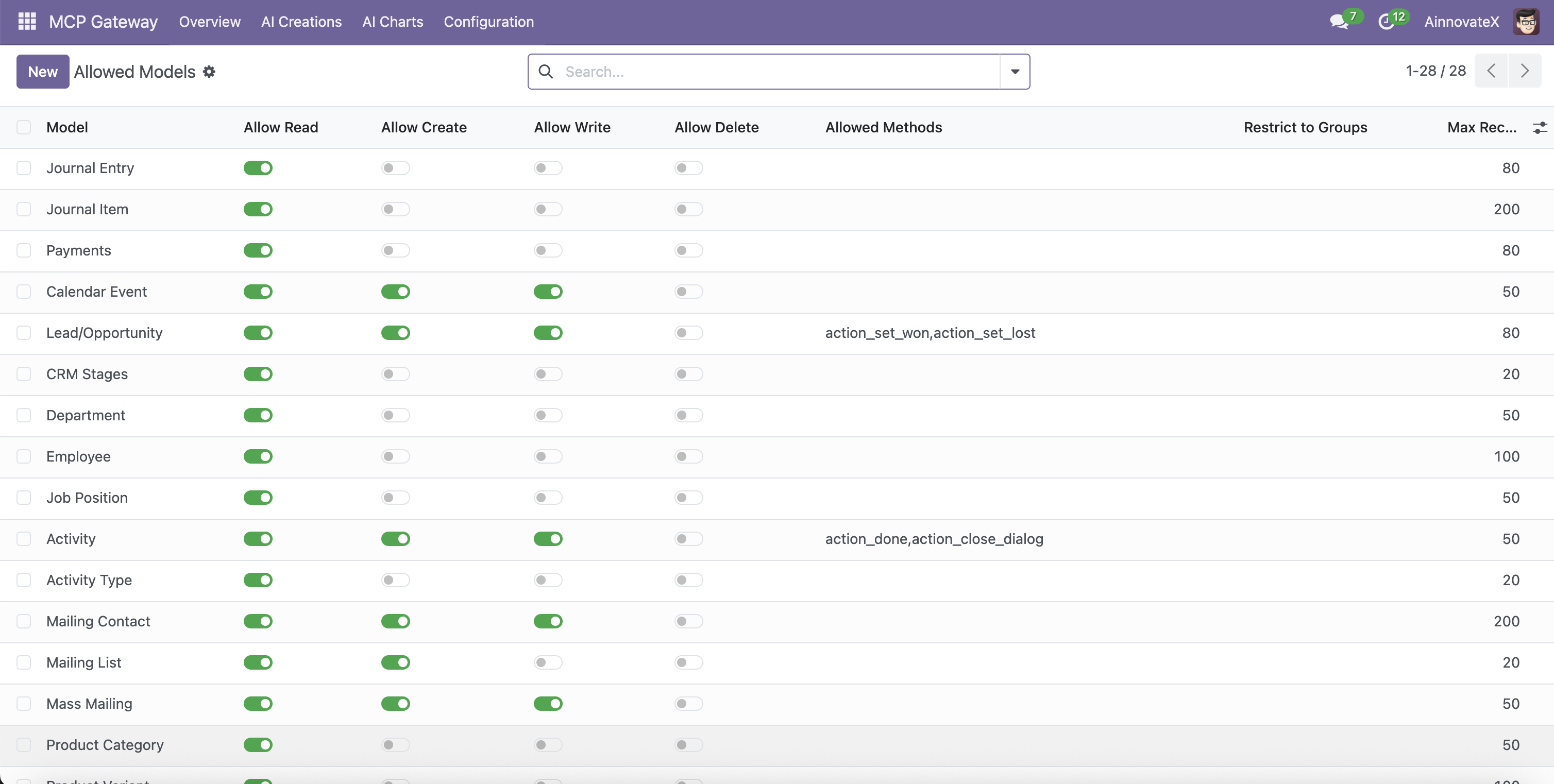Go to next page arrow

point(1525,71)
